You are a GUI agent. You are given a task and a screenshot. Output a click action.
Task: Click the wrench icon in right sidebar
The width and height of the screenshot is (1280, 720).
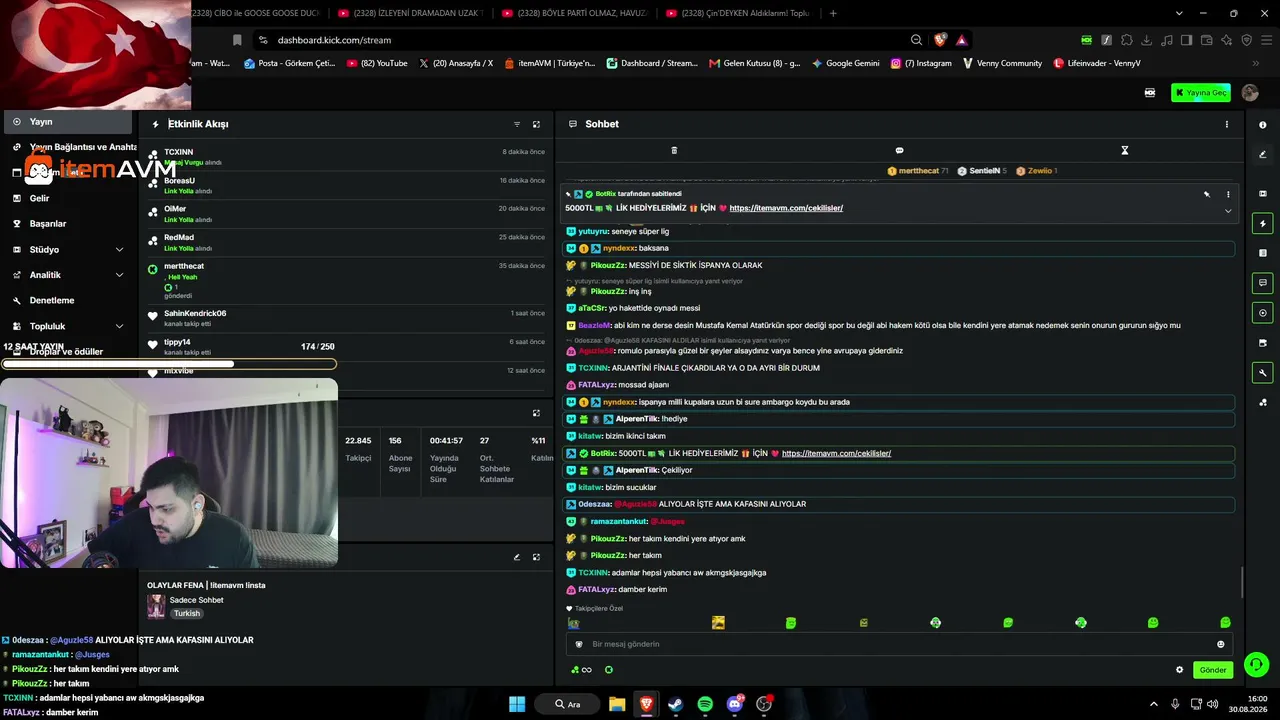pos(1263,373)
